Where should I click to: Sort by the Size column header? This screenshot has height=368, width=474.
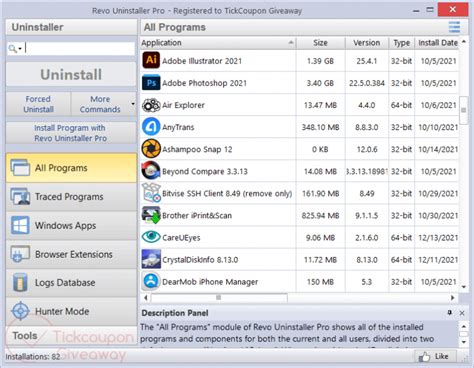pyautogui.click(x=320, y=43)
